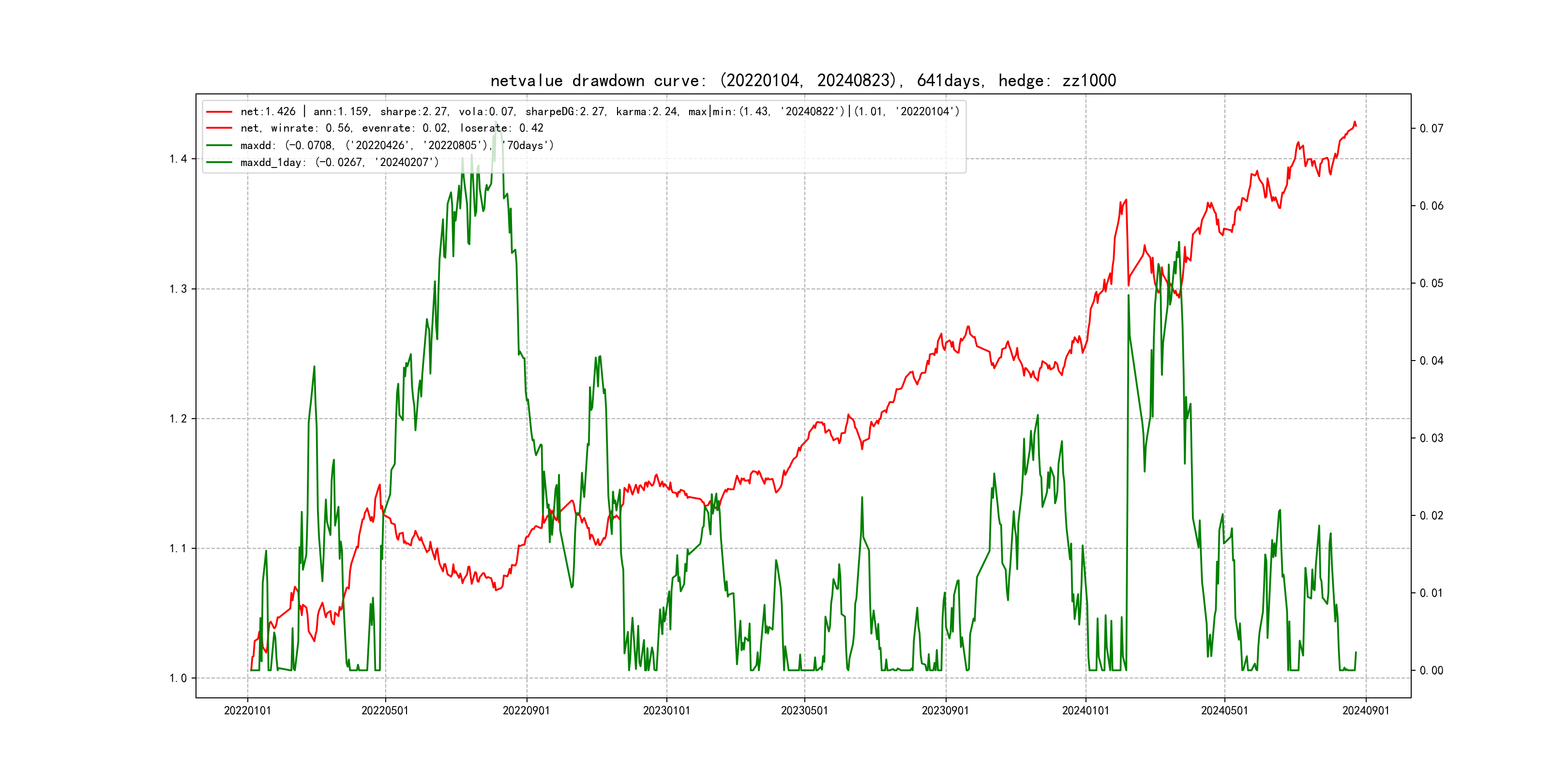This screenshot has width=1568, height=784.
Task: Click the 20240501 x-axis date label
Action: pos(1224,710)
